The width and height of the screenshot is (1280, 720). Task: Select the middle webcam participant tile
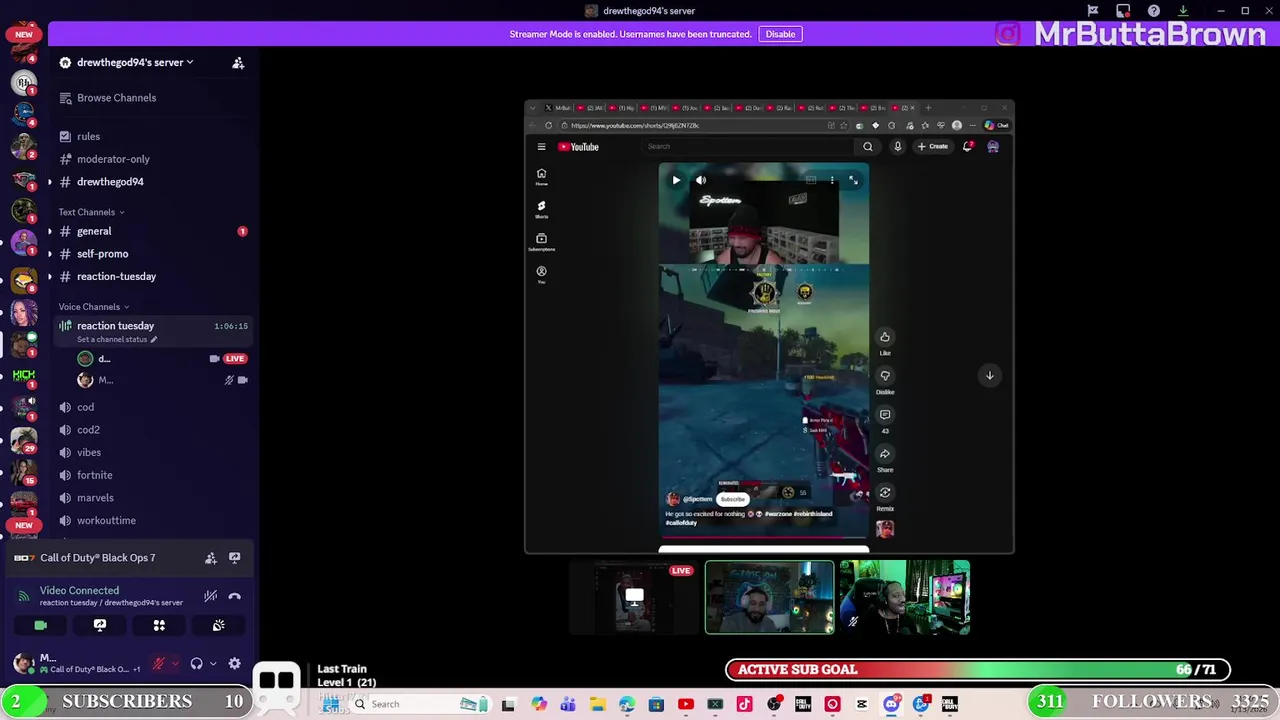tap(769, 597)
